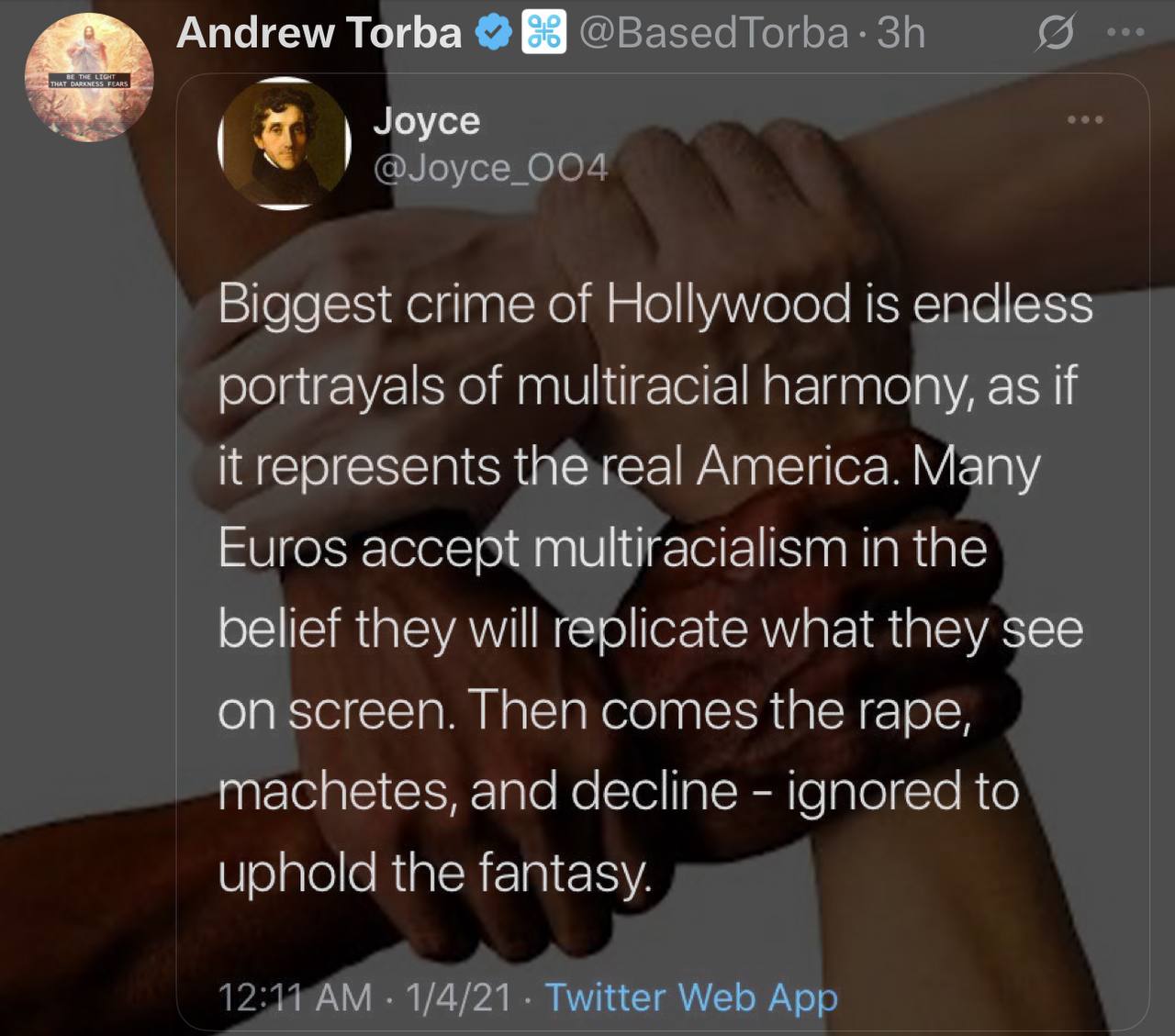Image resolution: width=1175 pixels, height=1036 pixels.
Task: Open Andrew Torba's profile avatar
Action: [89, 77]
